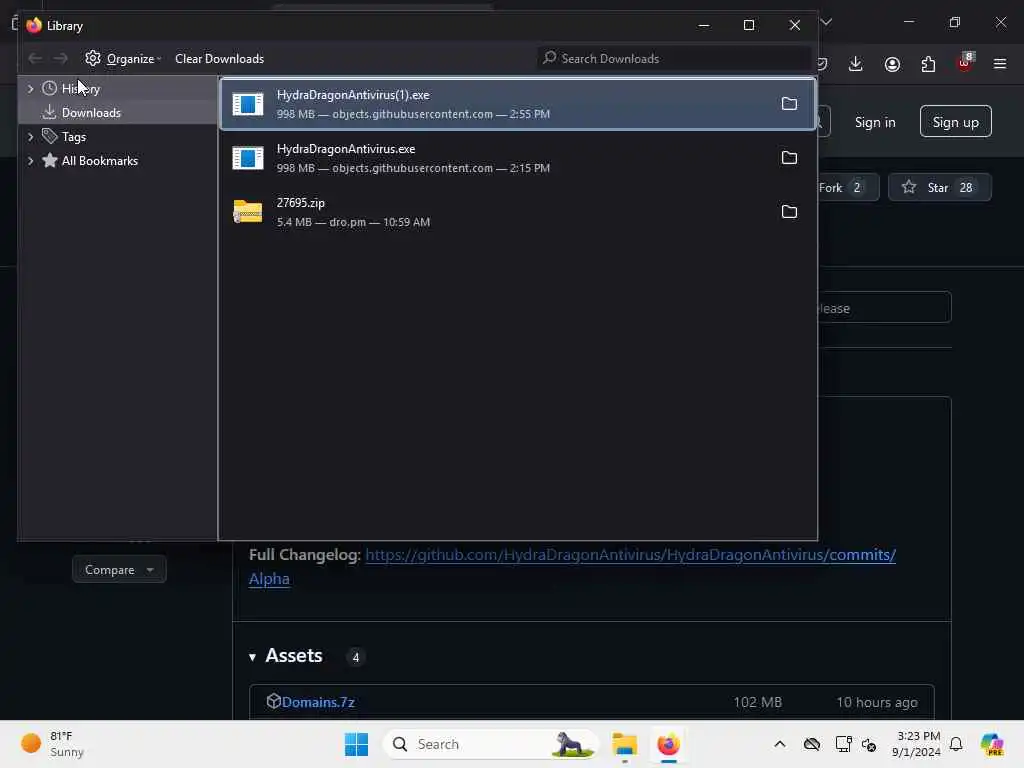Open Firefox account icon in toolbar
Image resolution: width=1024 pixels, height=768 pixels.
pos(892,64)
